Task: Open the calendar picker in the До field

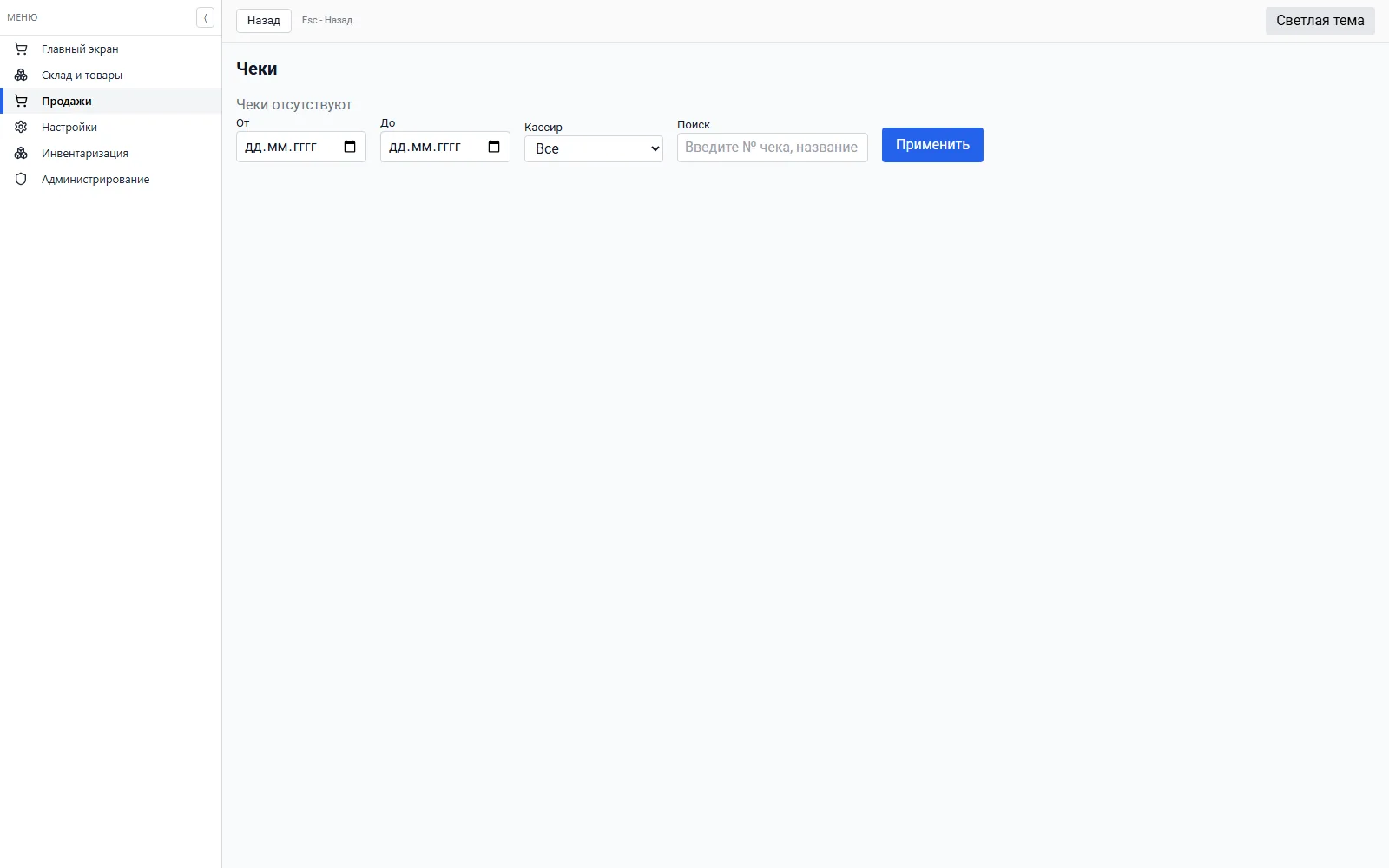Action: pyautogui.click(x=494, y=147)
